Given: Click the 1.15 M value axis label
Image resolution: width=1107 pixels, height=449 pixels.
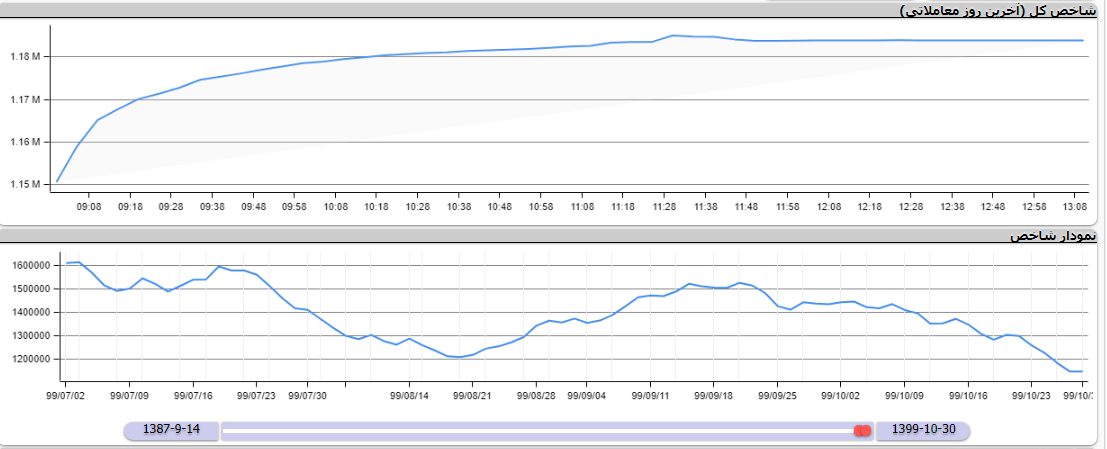Looking at the screenshot, I should [24, 185].
